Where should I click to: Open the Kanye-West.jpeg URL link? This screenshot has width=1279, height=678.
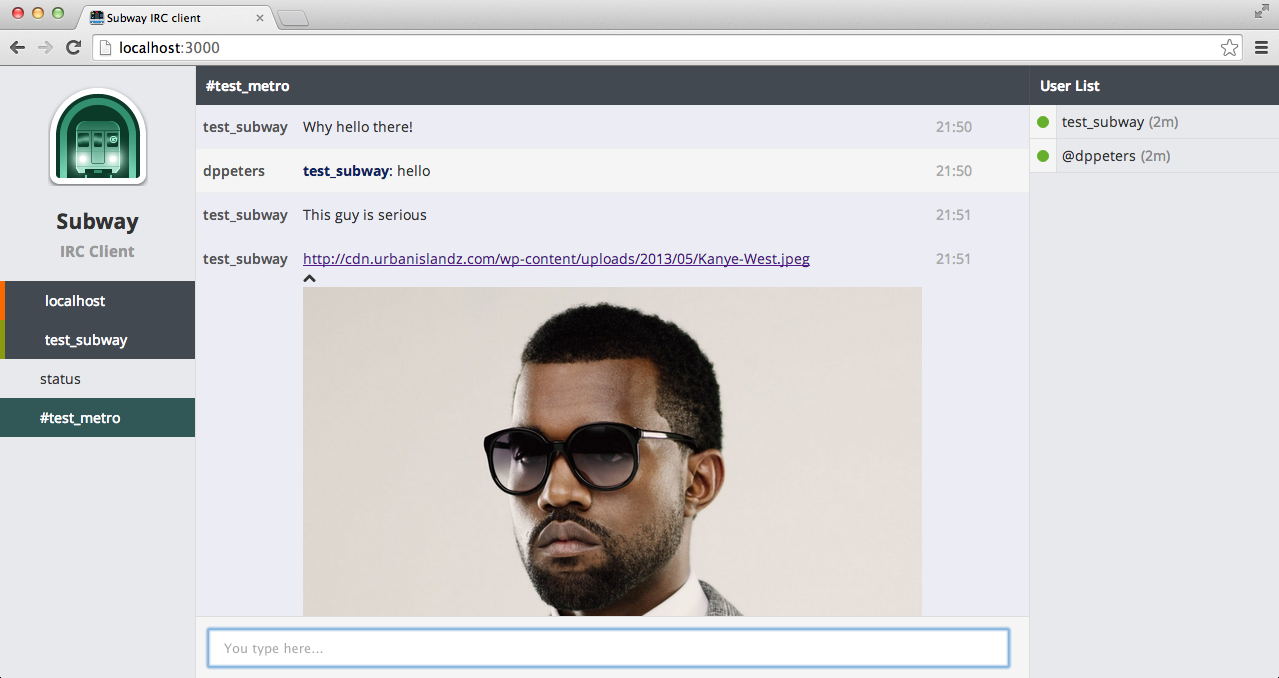(556, 259)
